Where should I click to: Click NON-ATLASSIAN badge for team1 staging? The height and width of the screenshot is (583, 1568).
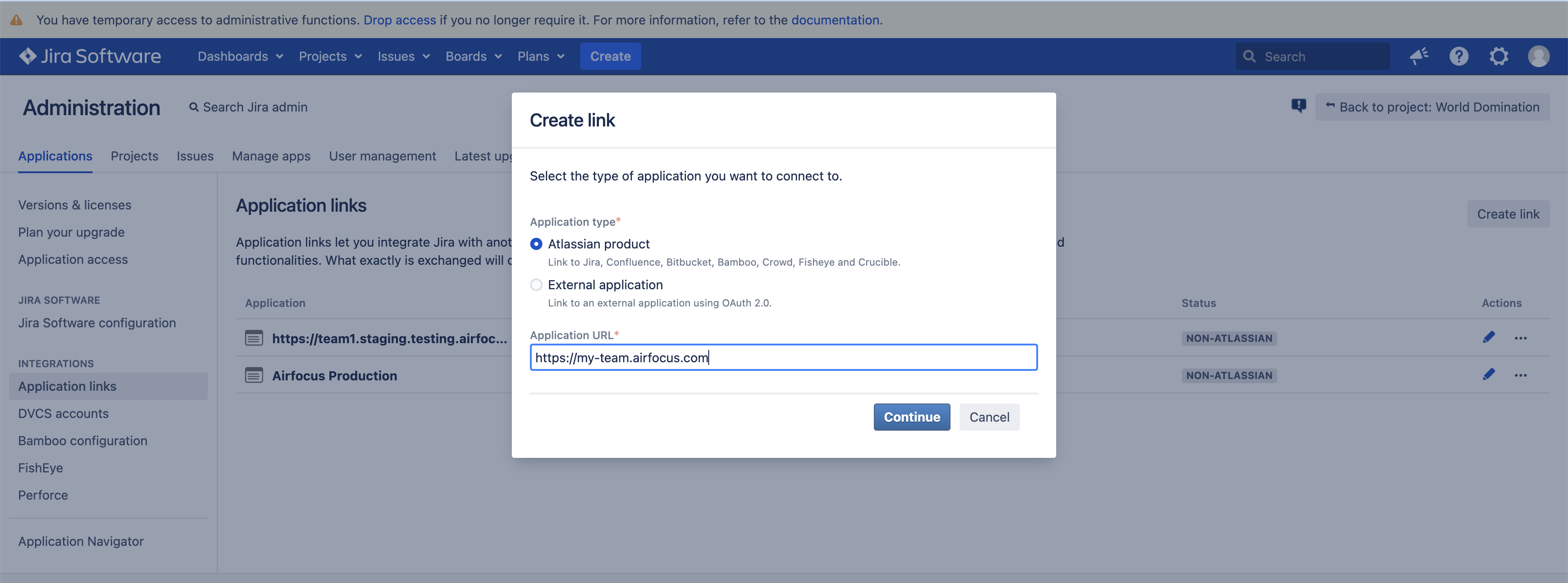coord(1229,338)
